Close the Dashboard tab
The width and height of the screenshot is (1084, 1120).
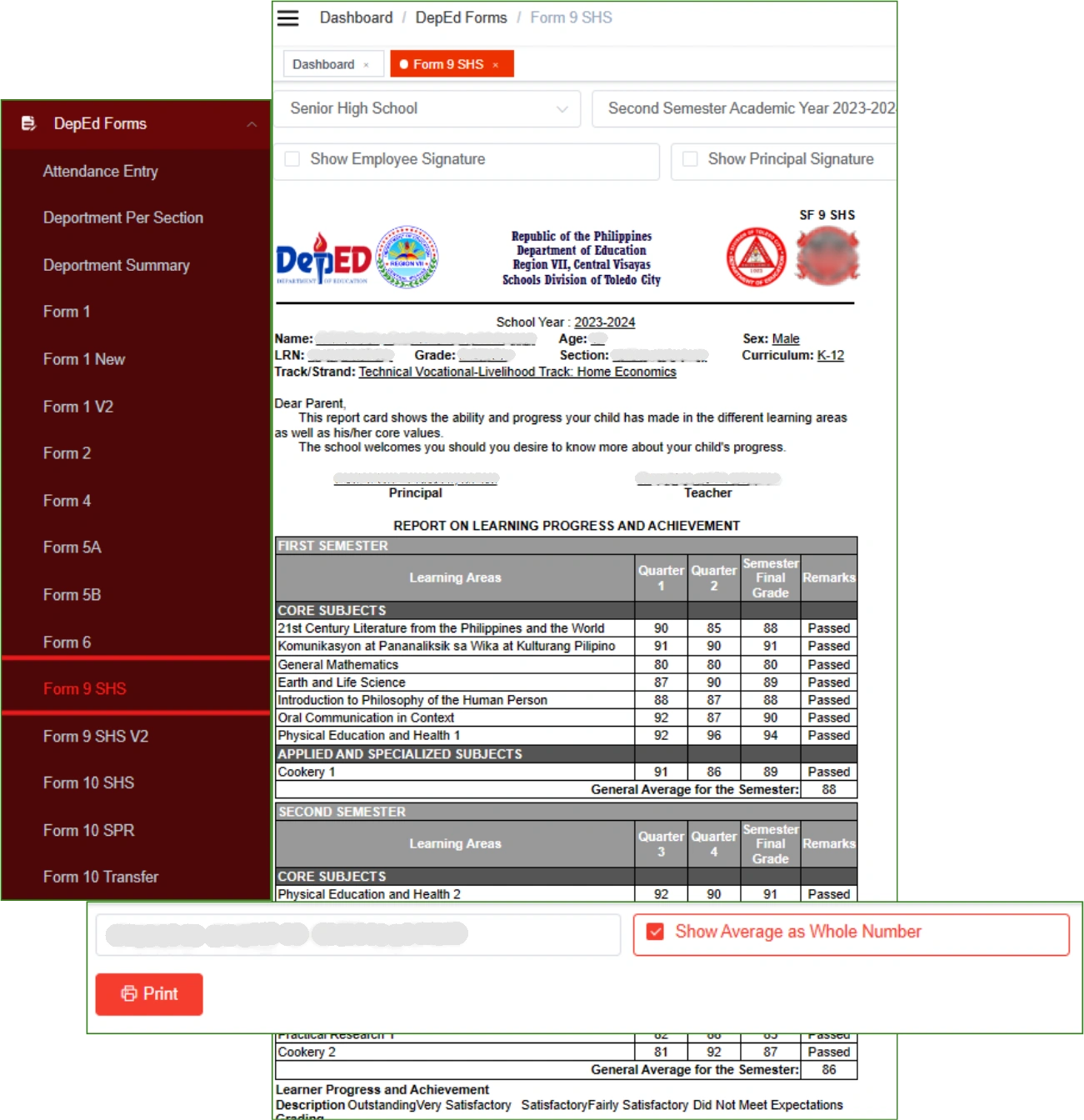click(x=366, y=65)
